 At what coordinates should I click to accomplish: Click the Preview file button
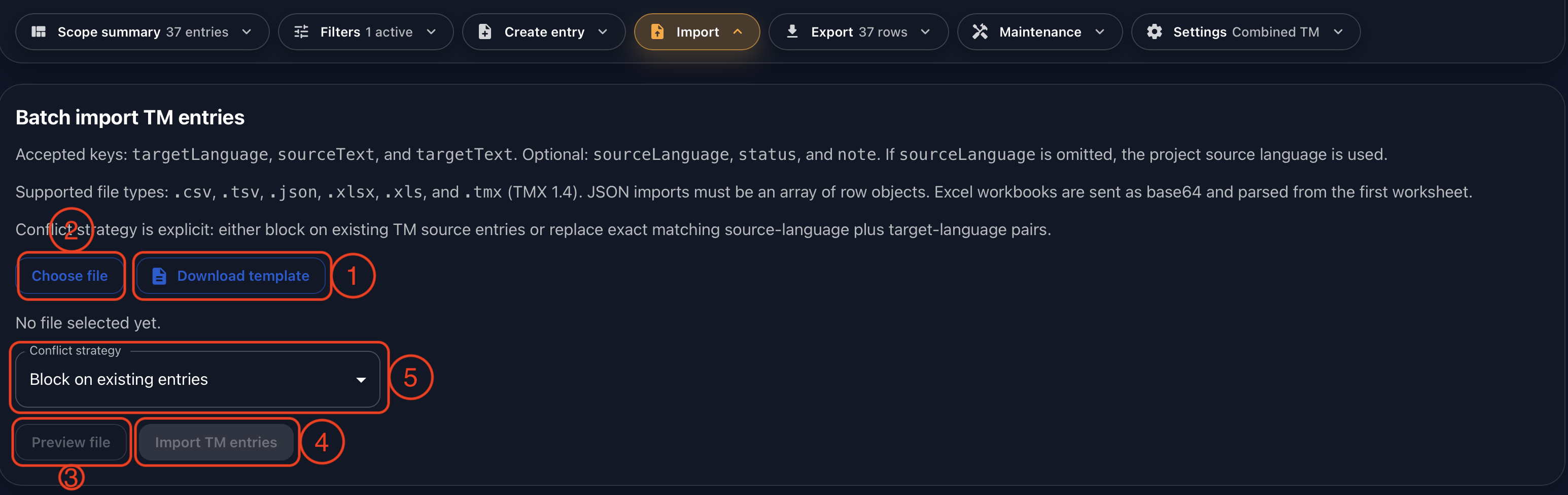click(71, 442)
